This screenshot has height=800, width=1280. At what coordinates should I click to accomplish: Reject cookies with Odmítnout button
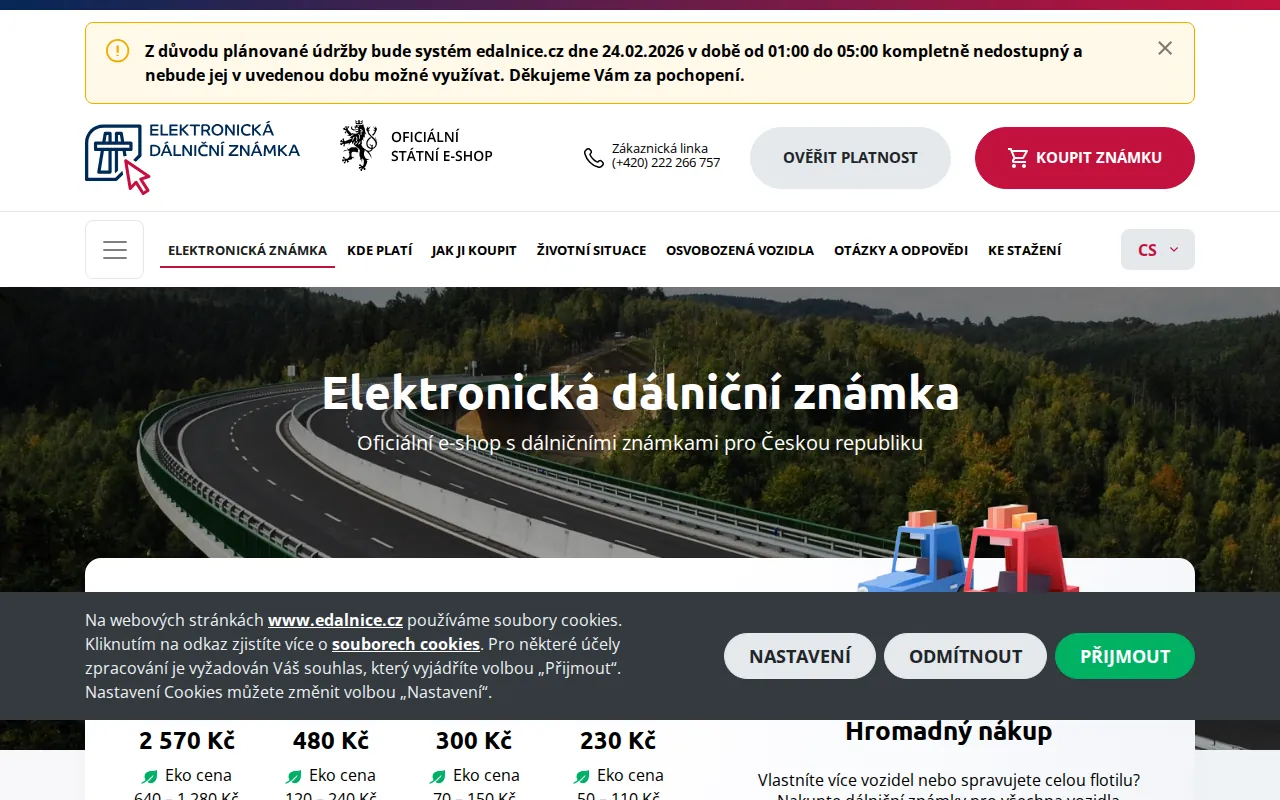(x=965, y=656)
